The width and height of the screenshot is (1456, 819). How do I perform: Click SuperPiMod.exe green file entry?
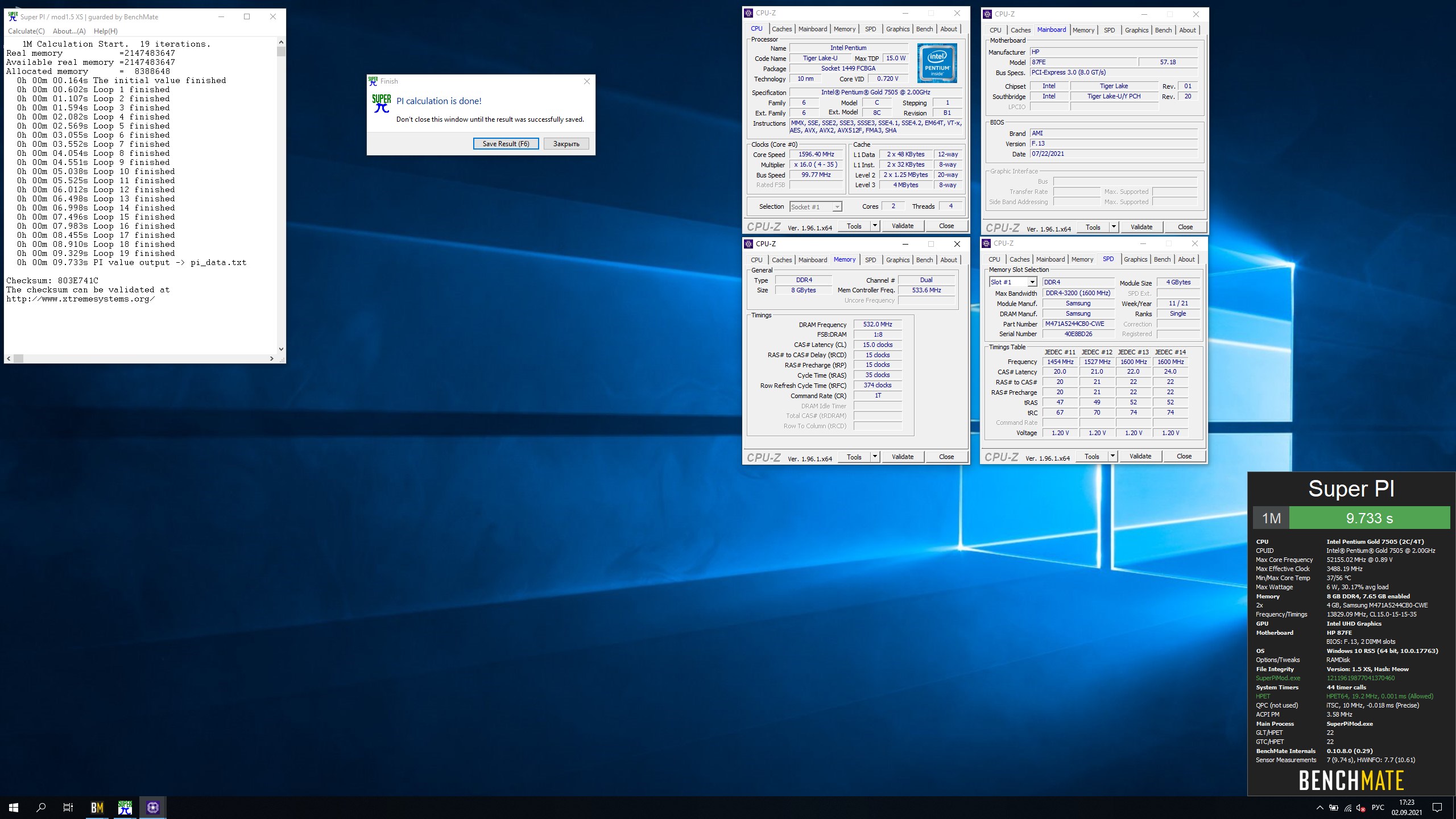coord(1278,678)
